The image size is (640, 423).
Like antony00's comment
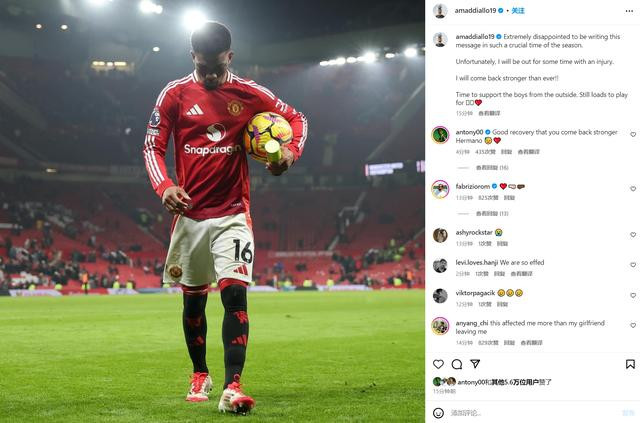coord(633,134)
